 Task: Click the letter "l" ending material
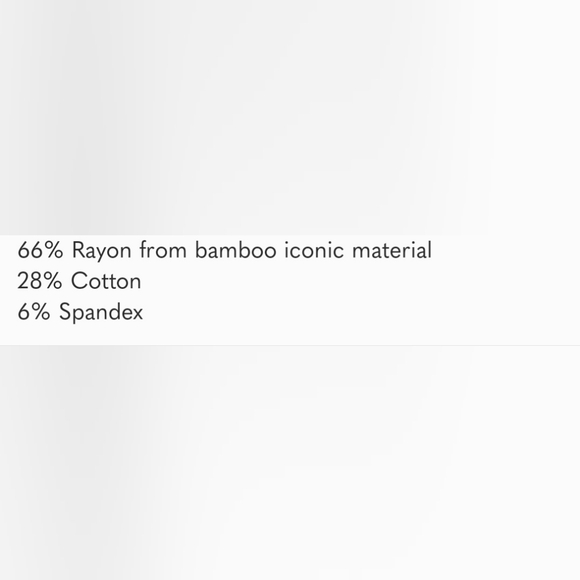tap(429, 249)
